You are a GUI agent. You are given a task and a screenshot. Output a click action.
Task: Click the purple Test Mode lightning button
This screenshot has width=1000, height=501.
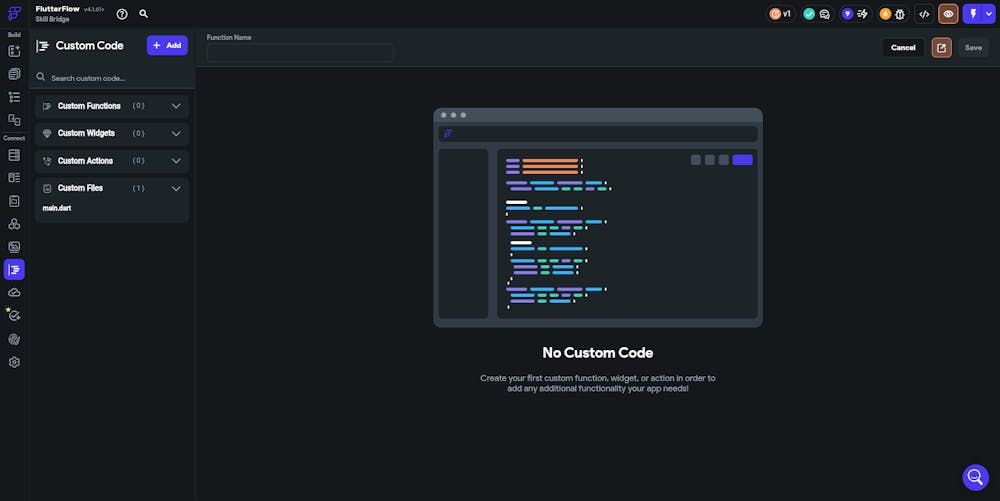973,14
